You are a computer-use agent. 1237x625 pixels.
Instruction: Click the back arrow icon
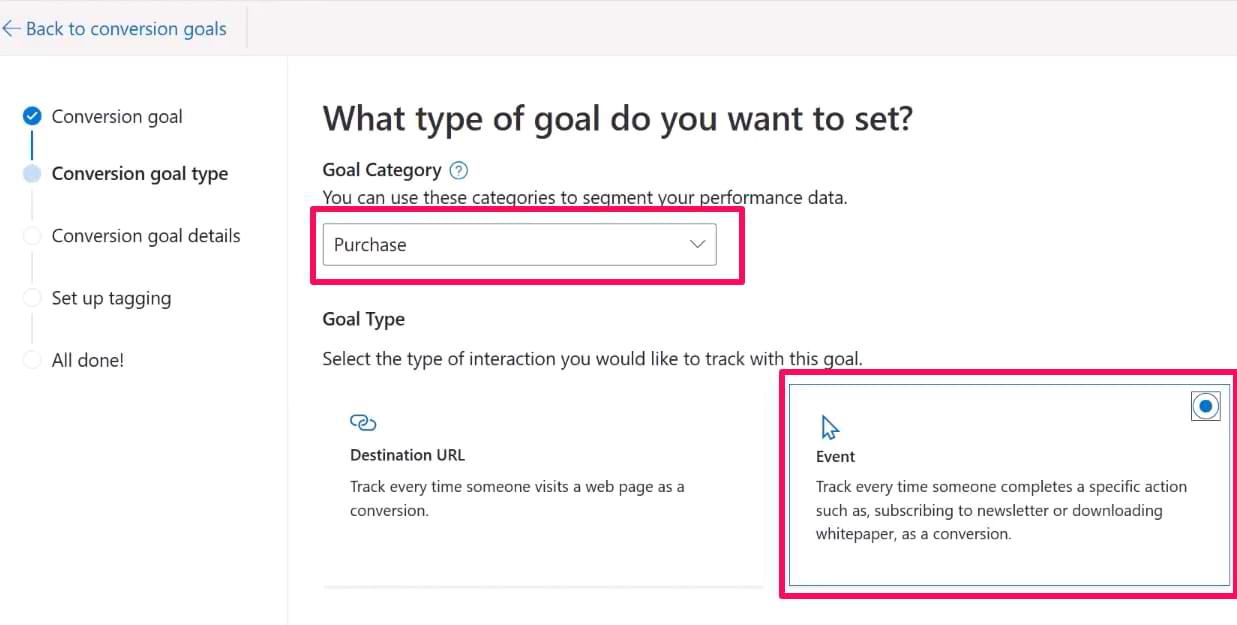[11, 29]
